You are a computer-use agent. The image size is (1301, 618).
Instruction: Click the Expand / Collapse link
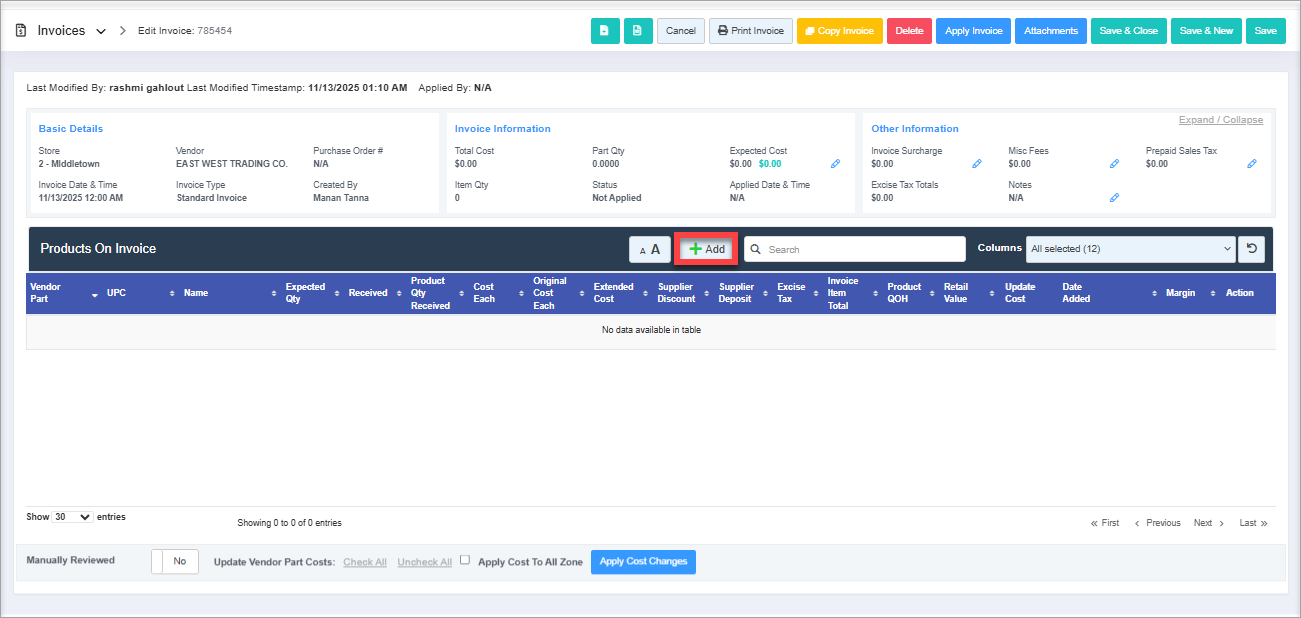click(x=1220, y=120)
